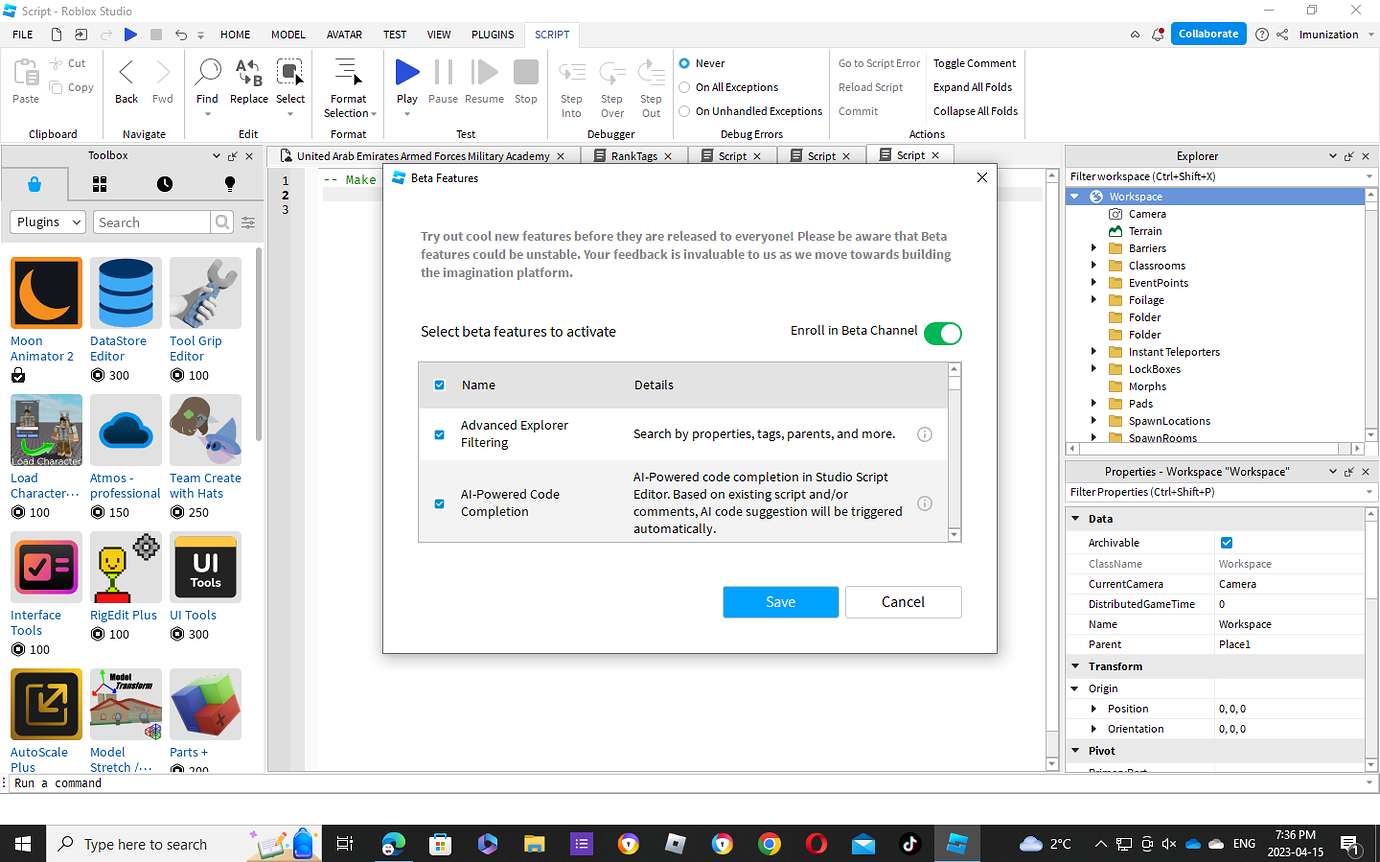Select On Unhandled Exceptions radio button

click(685, 111)
